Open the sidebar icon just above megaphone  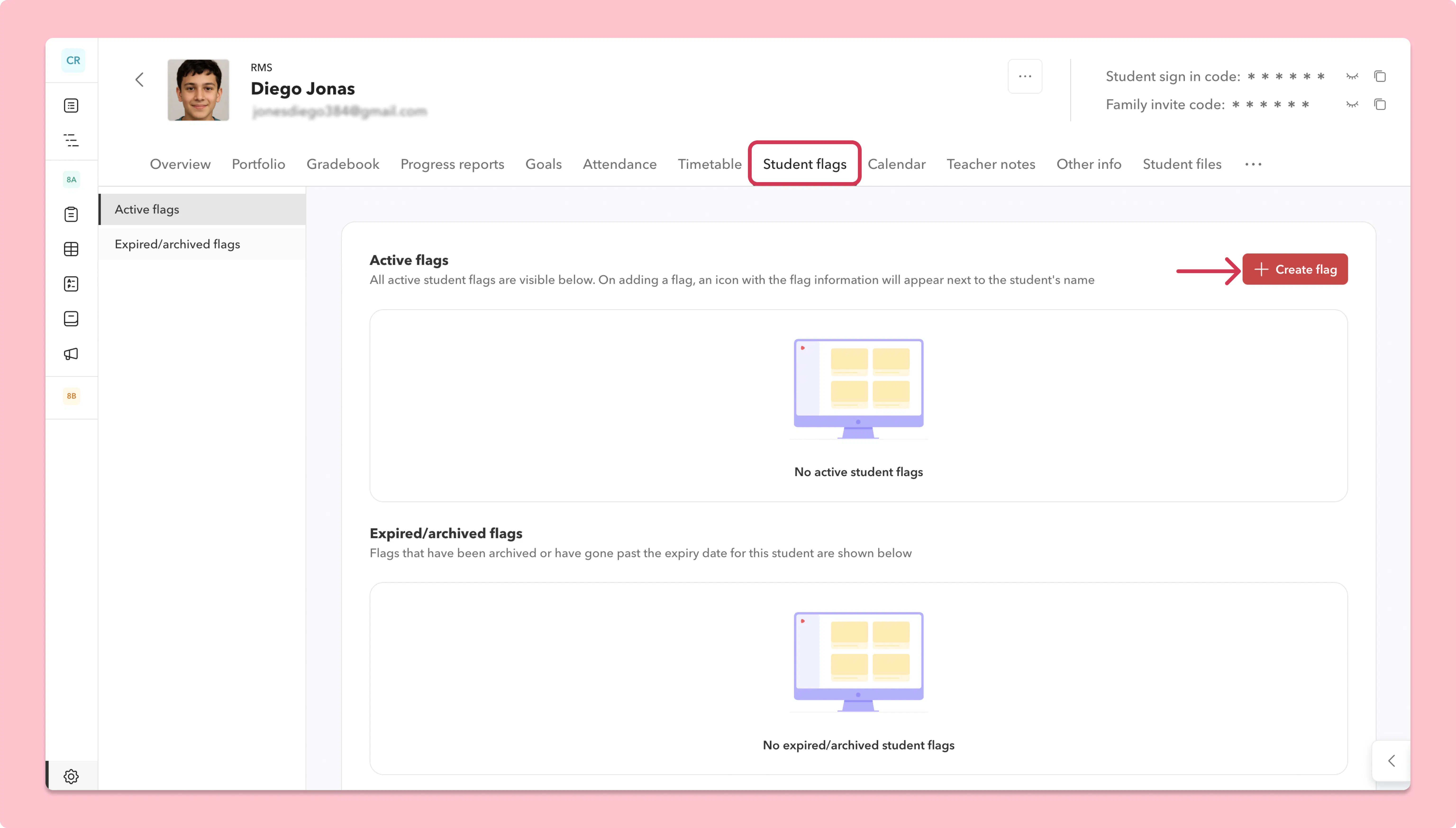(x=71, y=318)
